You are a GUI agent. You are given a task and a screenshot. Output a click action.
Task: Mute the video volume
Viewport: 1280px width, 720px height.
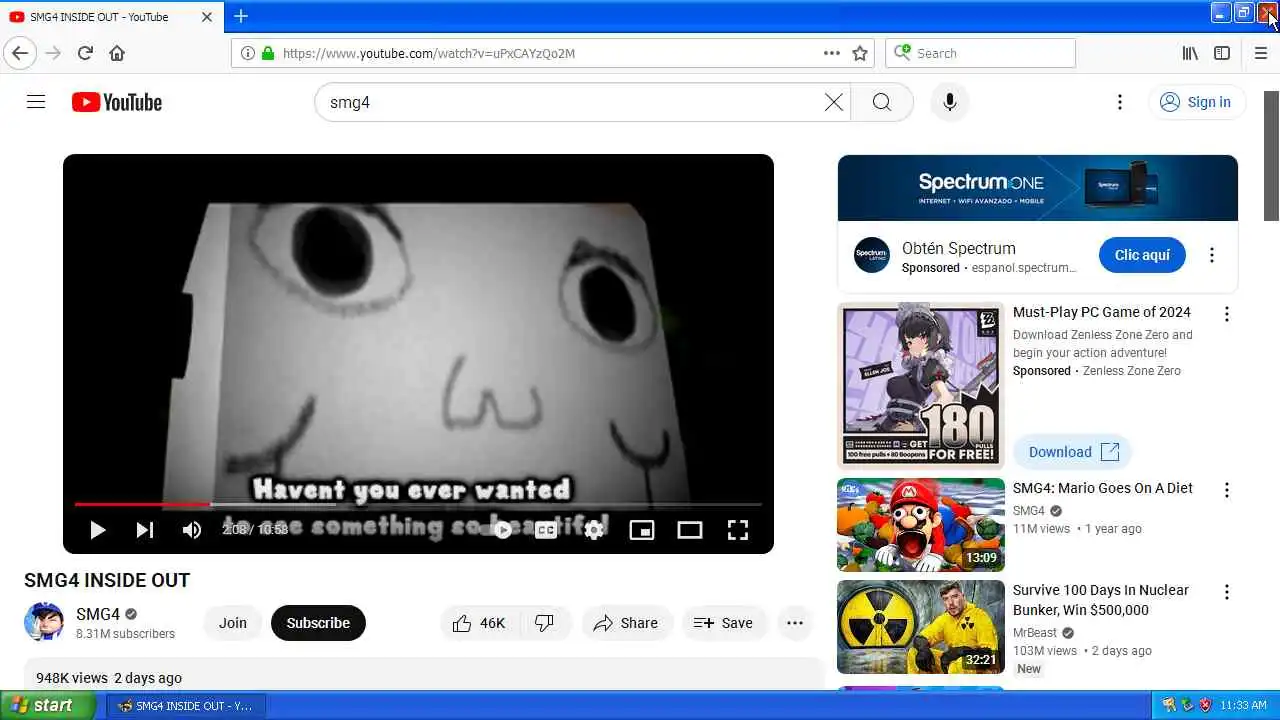pyautogui.click(x=192, y=530)
